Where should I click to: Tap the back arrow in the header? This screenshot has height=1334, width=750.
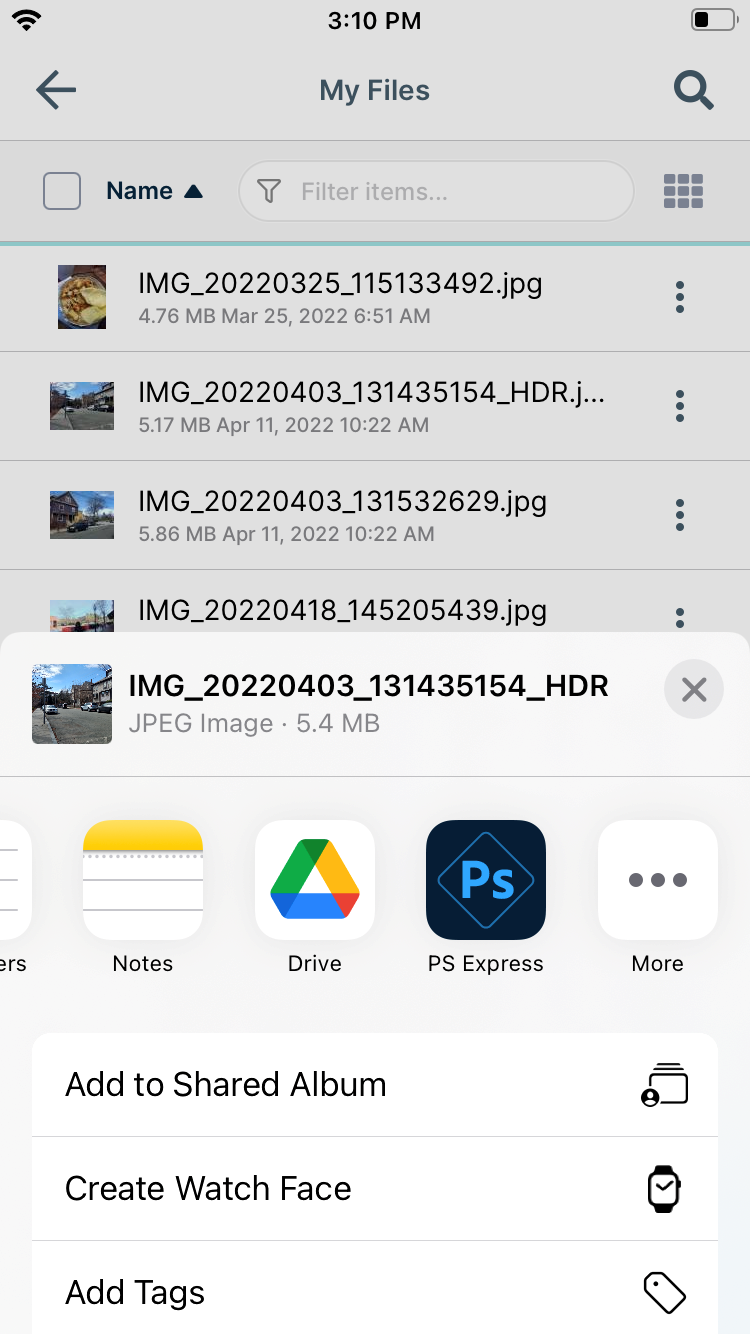(56, 91)
